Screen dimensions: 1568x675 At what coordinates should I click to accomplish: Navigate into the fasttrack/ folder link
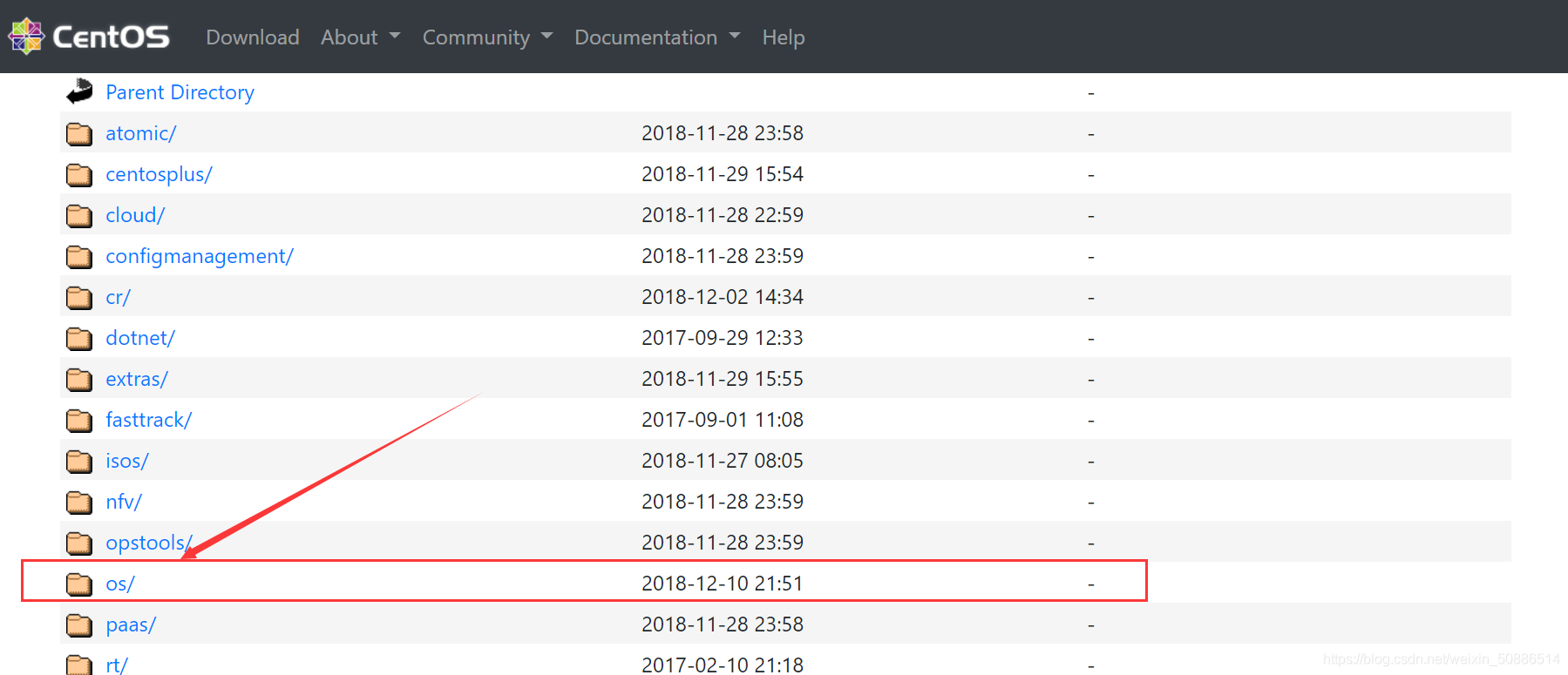(148, 420)
